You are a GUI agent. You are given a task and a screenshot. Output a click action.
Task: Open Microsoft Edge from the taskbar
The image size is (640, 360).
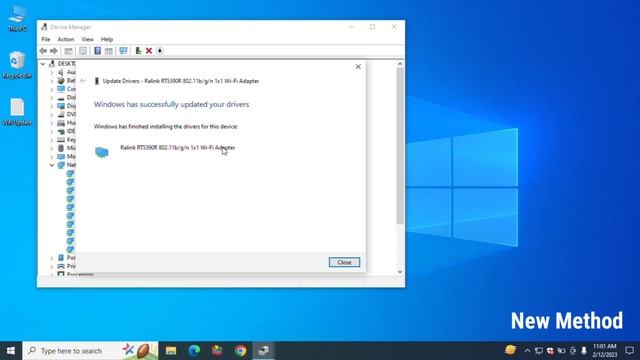pos(194,351)
